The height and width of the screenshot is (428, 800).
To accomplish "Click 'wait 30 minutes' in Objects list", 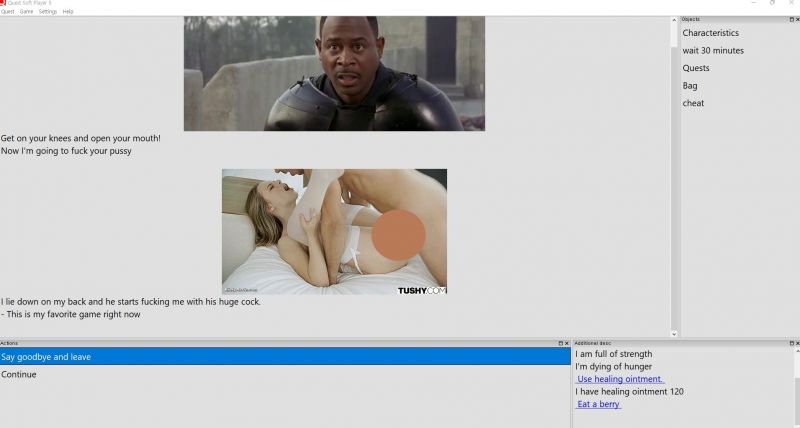I will pos(713,51).
